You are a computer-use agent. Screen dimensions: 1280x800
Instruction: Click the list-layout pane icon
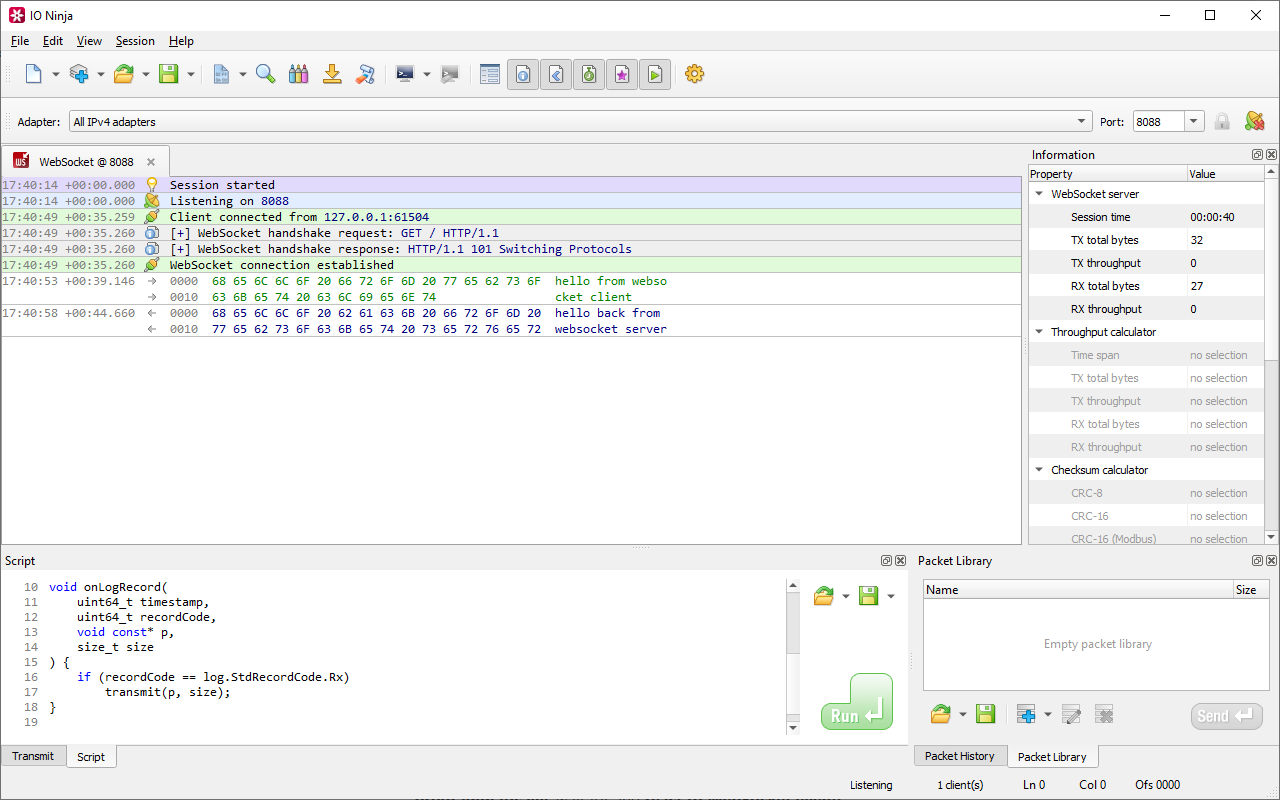[490, 74]
